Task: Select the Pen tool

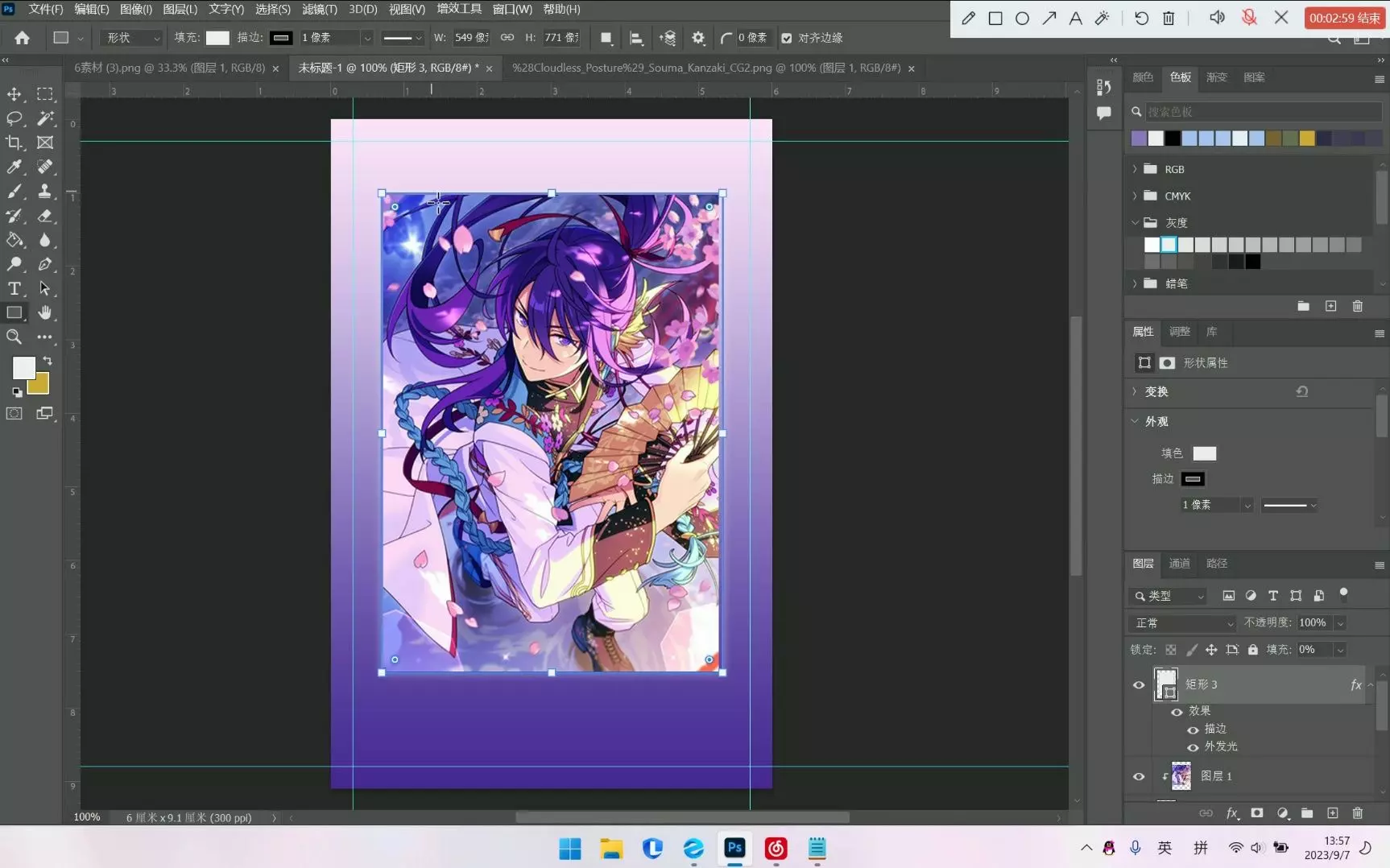Action: [x=45, y=264]
